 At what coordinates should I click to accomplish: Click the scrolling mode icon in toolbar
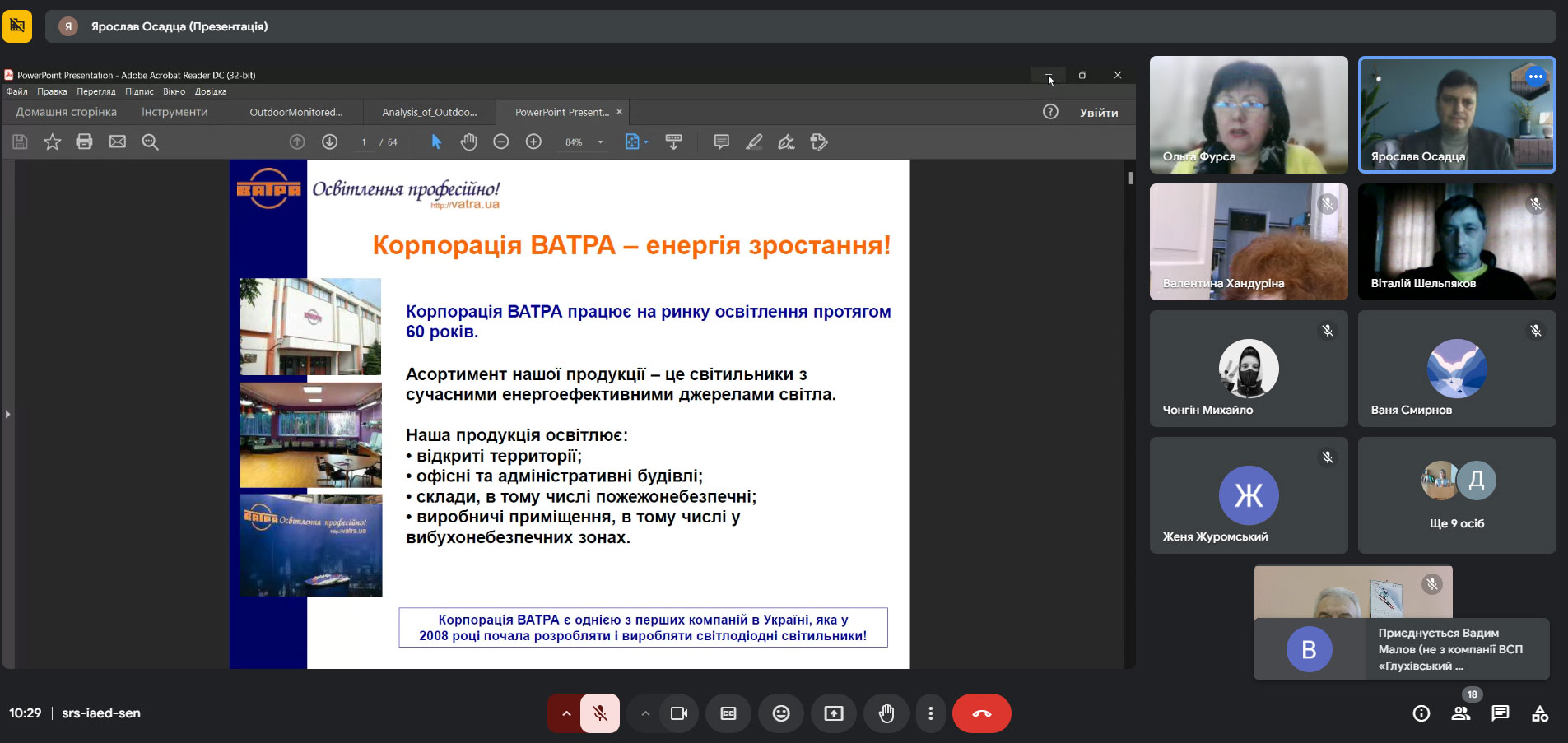click(x=673, y=142)
